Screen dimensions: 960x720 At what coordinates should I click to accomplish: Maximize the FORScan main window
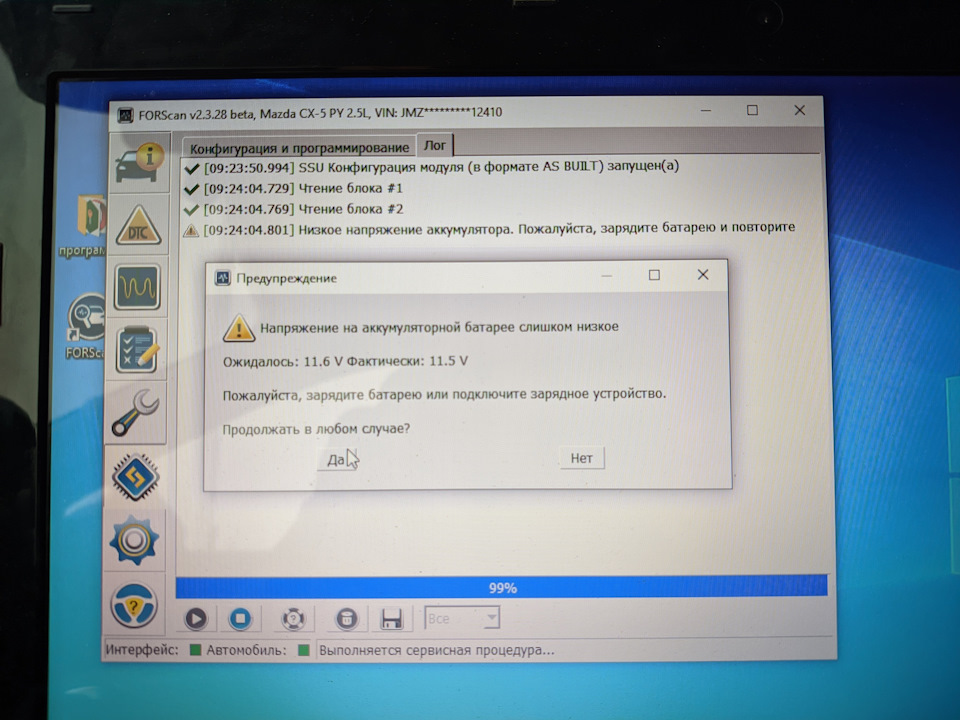coord(752,110)
